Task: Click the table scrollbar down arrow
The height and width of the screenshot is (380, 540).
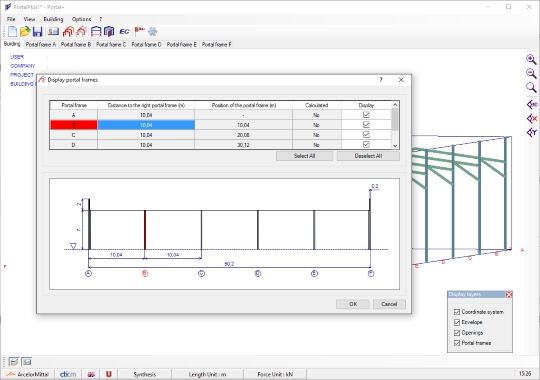Action: click(x=395, y=146)
